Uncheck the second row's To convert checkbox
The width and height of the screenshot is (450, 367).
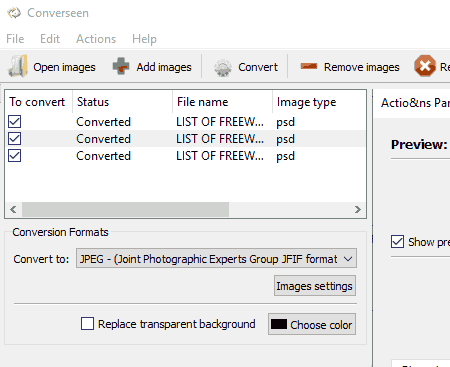15,139
